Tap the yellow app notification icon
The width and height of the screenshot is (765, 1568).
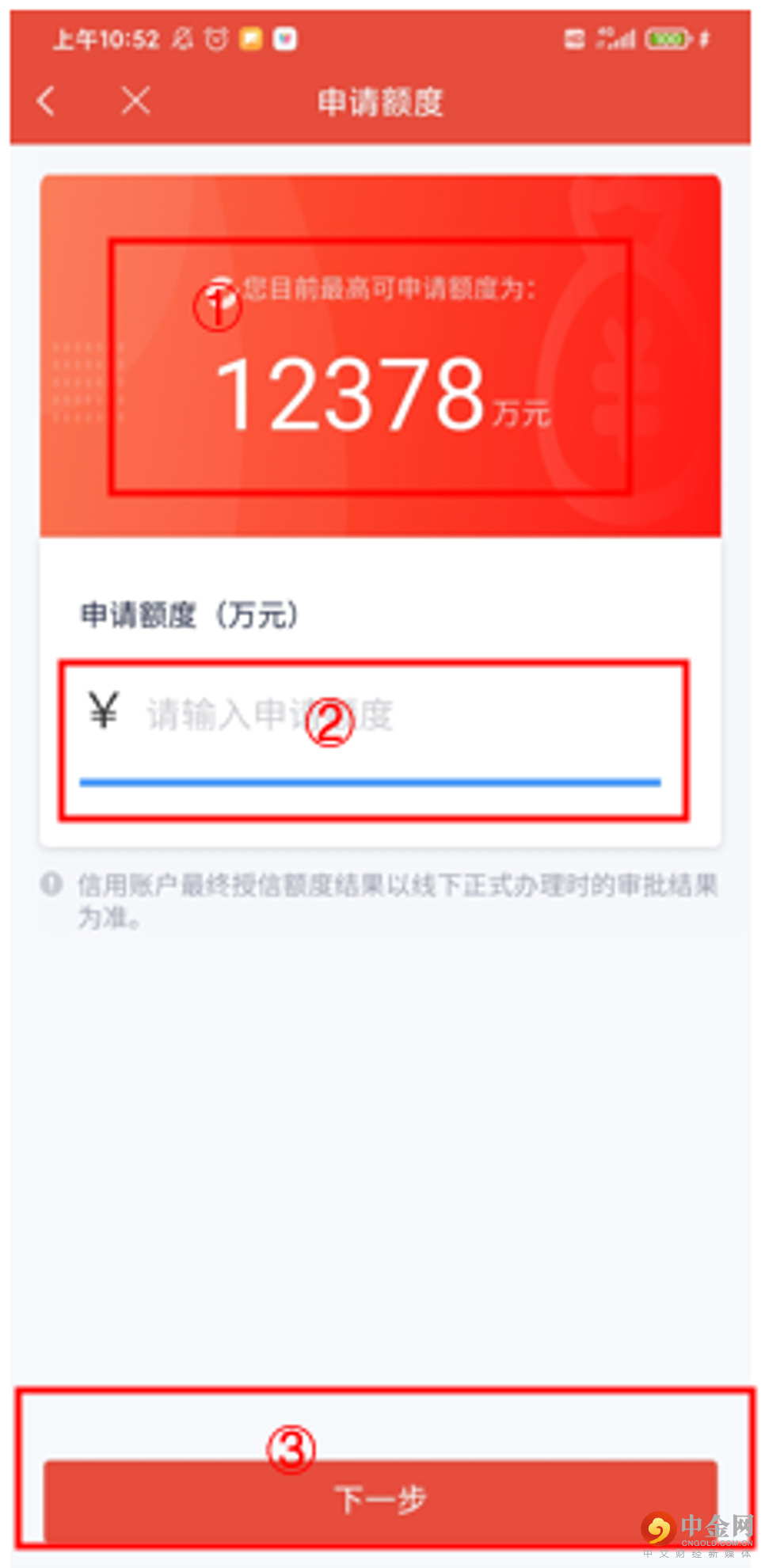[250, 38]
